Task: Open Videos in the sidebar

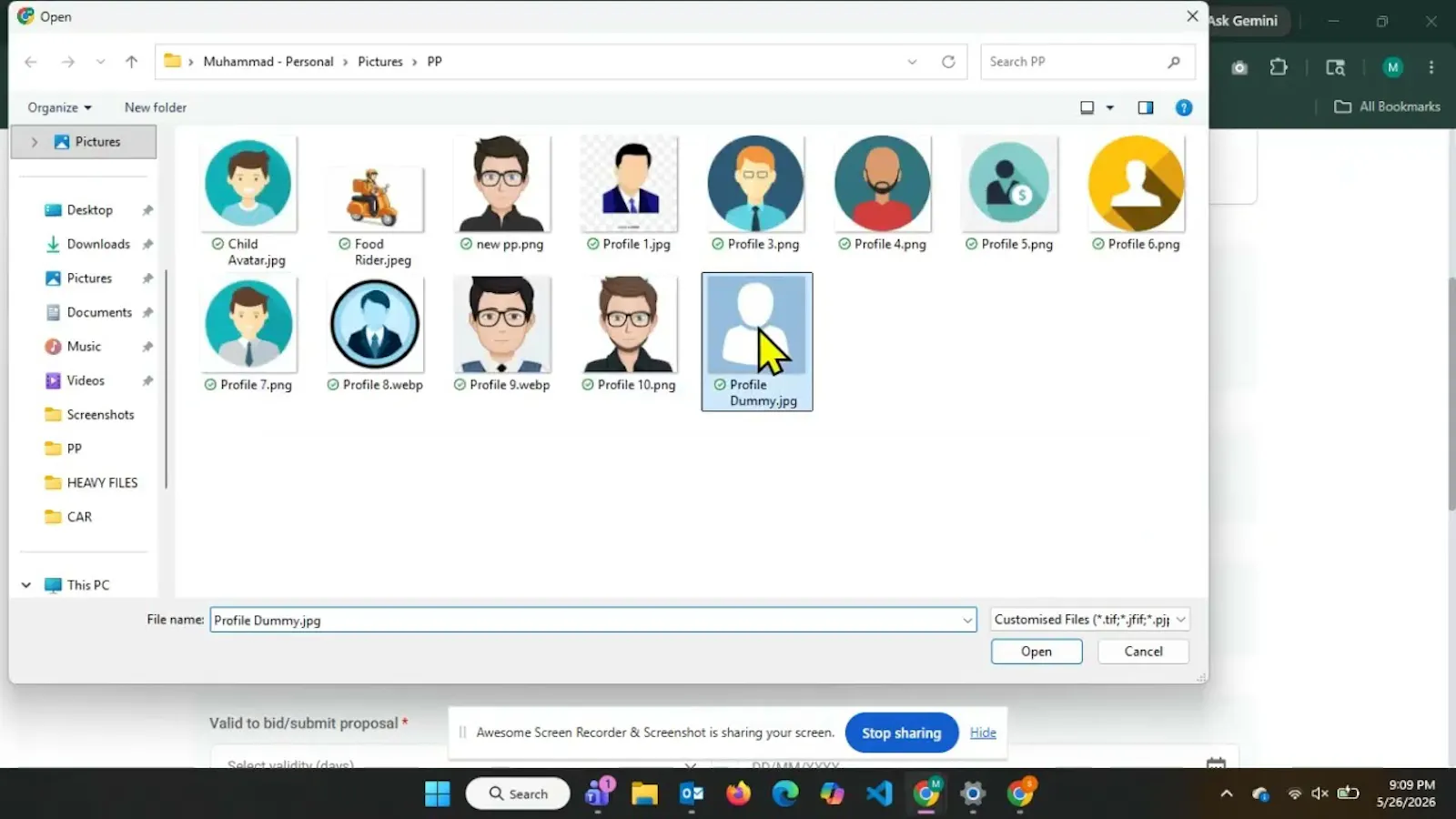Action: [86, 380]
